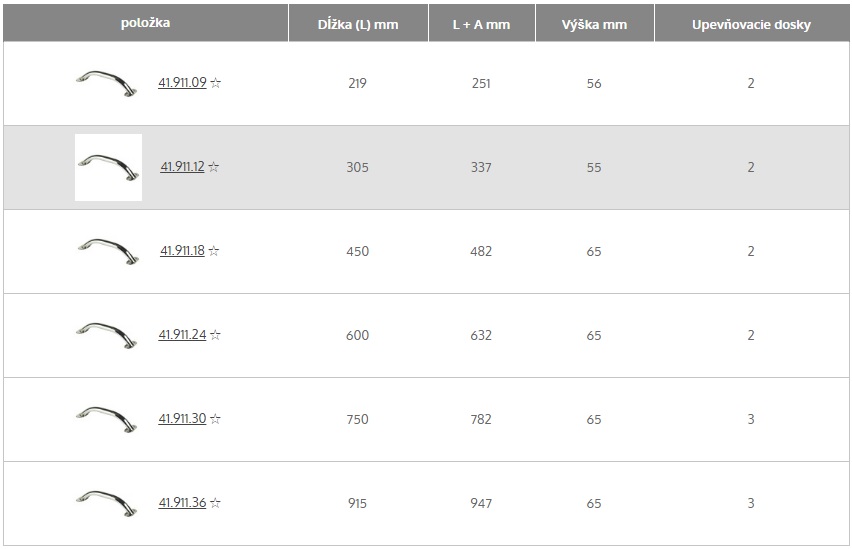
Task: Click the handrail thumbnail for 41.911.36
Action: coord(106,503)
